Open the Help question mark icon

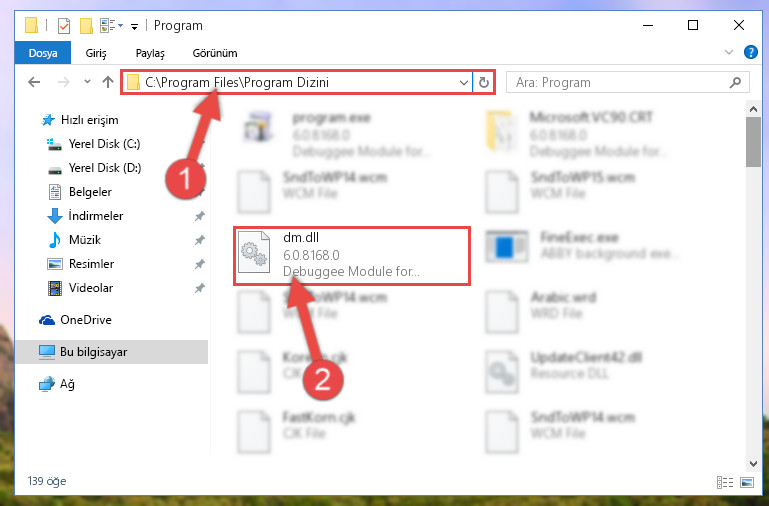tap(750, 52)
